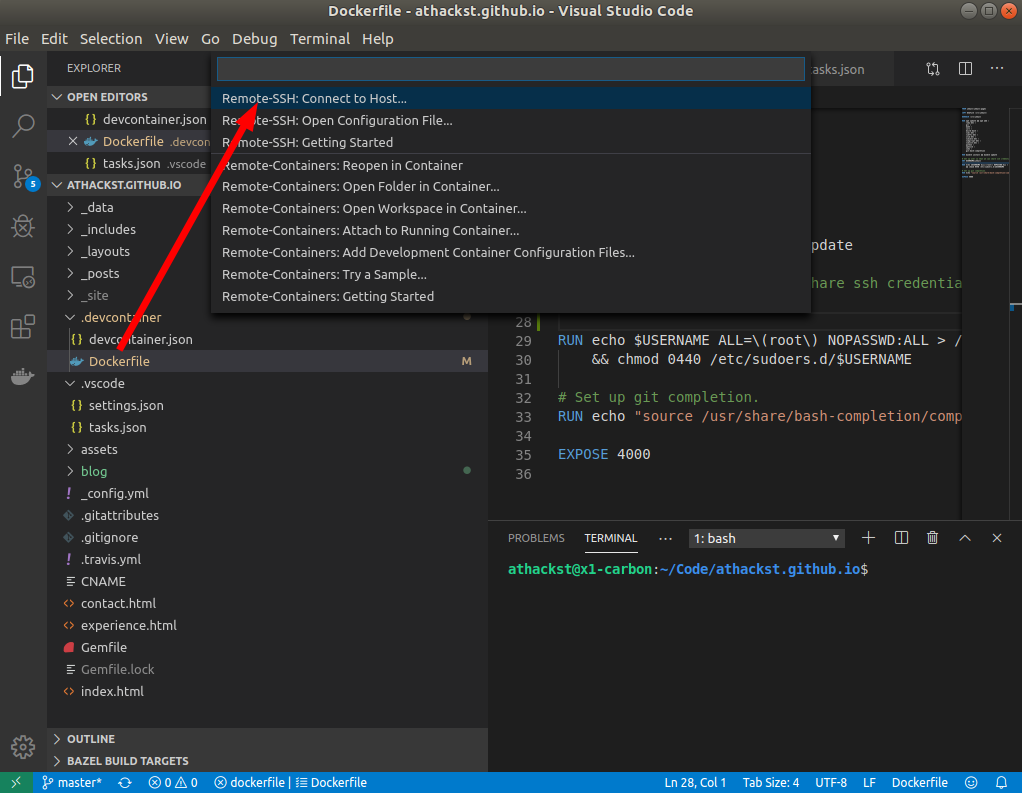Open Gemfile in the file tree
Screen dimensions: 1022x793
[104, 648]
